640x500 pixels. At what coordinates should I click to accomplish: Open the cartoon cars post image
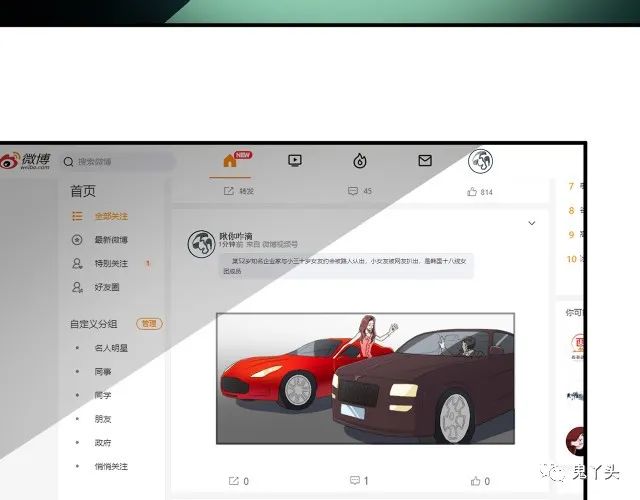point(365,378)
